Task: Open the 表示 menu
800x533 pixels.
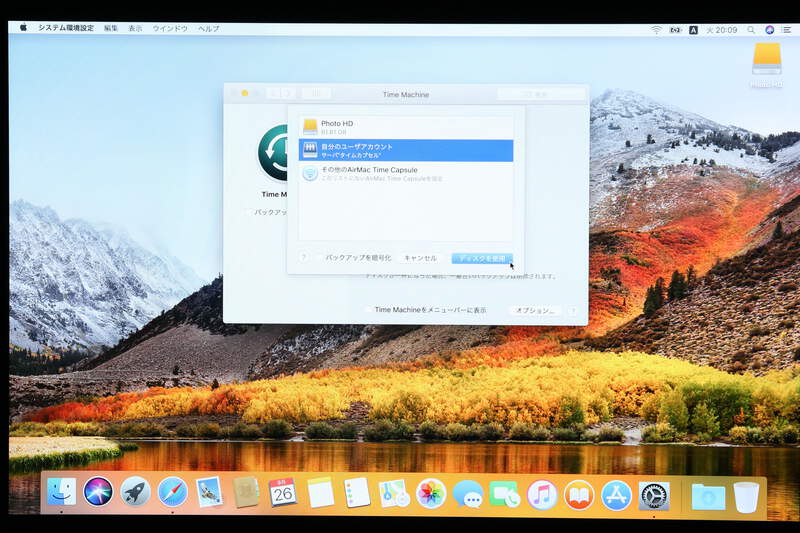Action: (x=135, y=28)
